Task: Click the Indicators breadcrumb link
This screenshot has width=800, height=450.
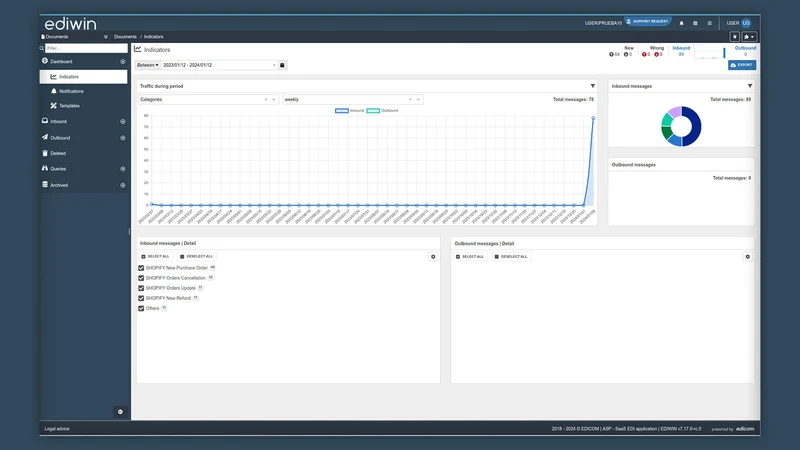Action: 154,37
